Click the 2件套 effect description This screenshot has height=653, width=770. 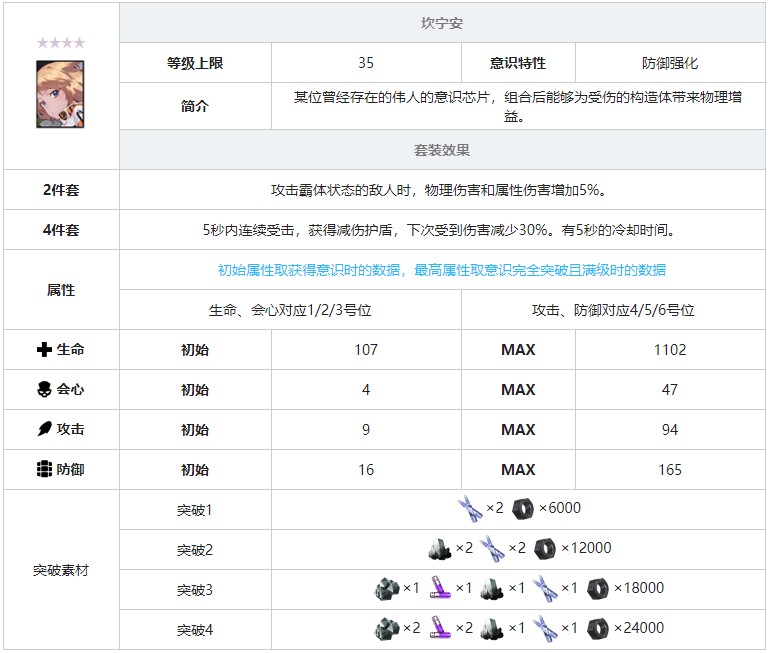coord(441,190)
